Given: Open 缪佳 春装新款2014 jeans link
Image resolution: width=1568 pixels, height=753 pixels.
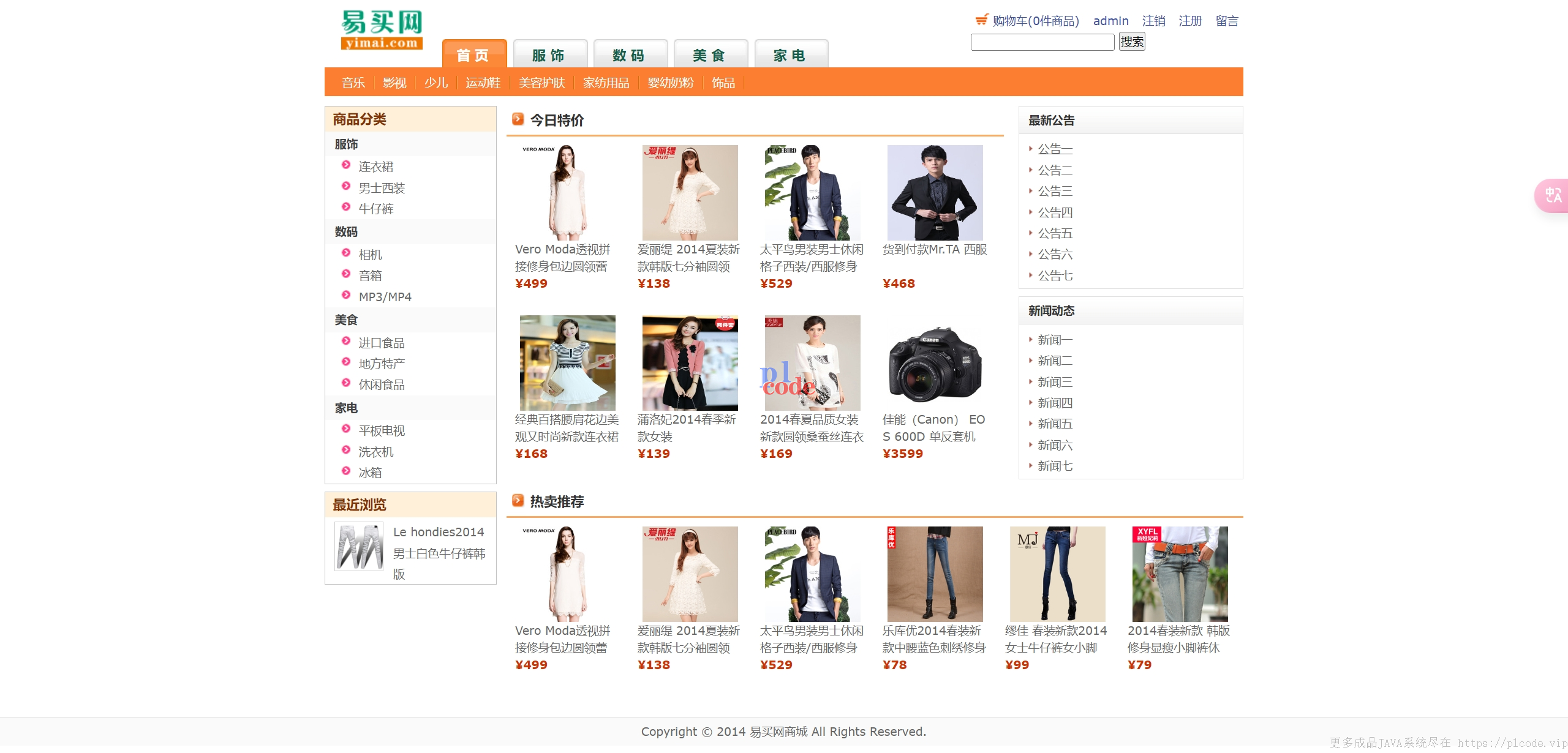Looking at the screenshot, I should pos(1056,639).
